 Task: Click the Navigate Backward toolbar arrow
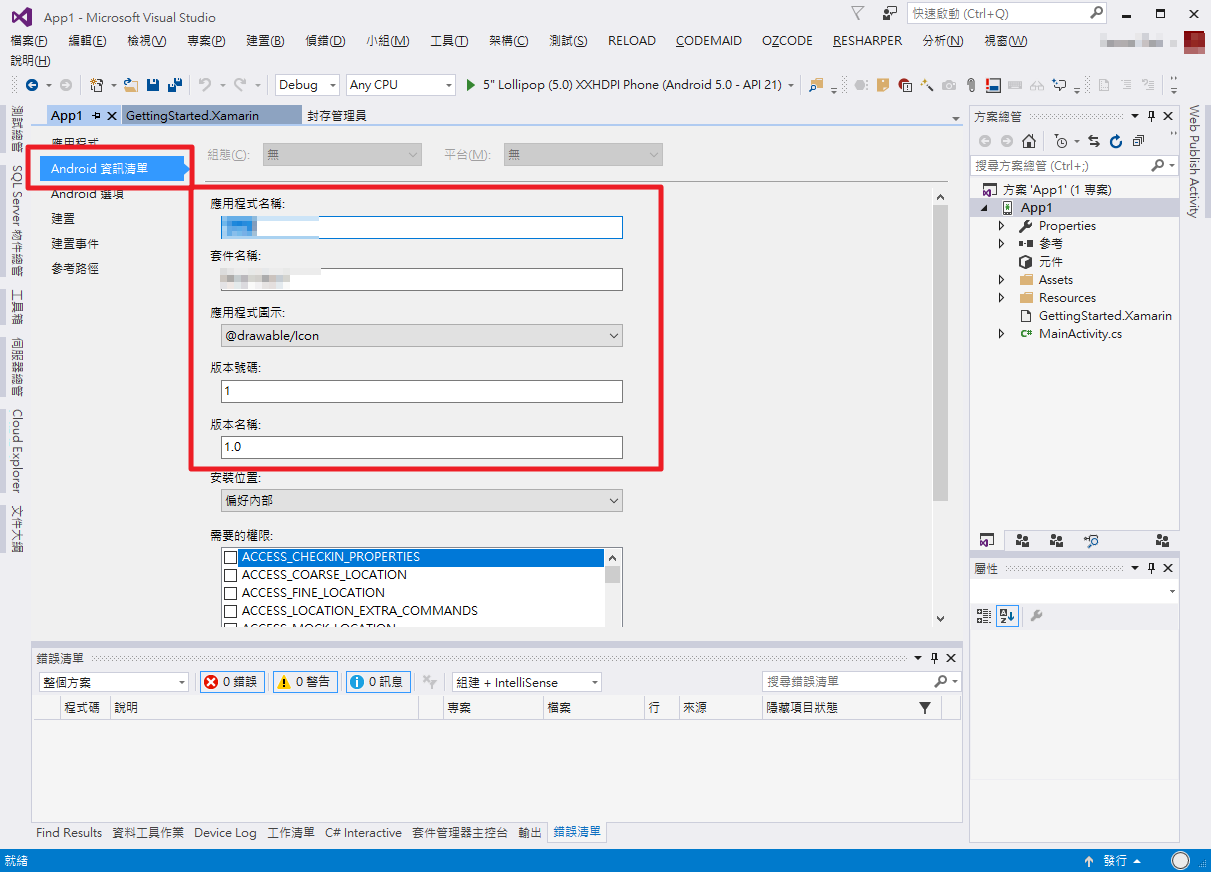(x=32, y=85)
